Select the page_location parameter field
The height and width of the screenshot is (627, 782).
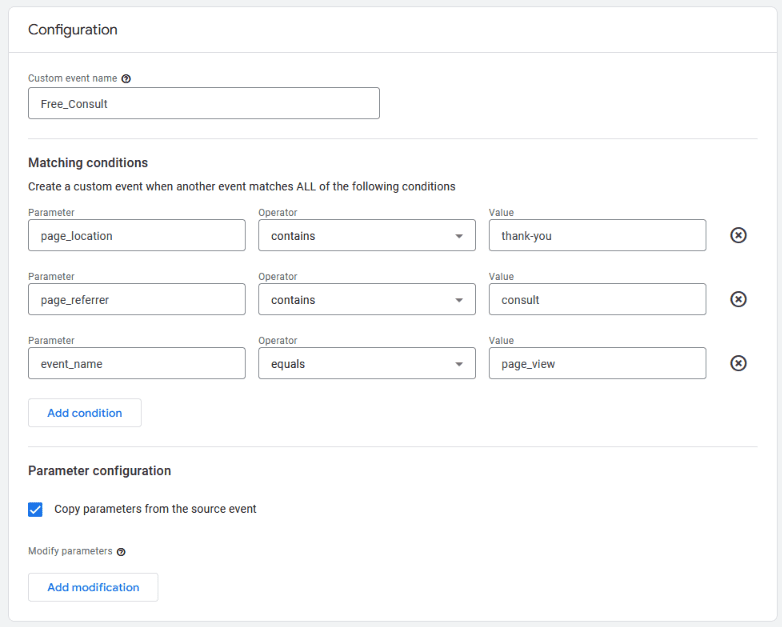tap(137, 235)
